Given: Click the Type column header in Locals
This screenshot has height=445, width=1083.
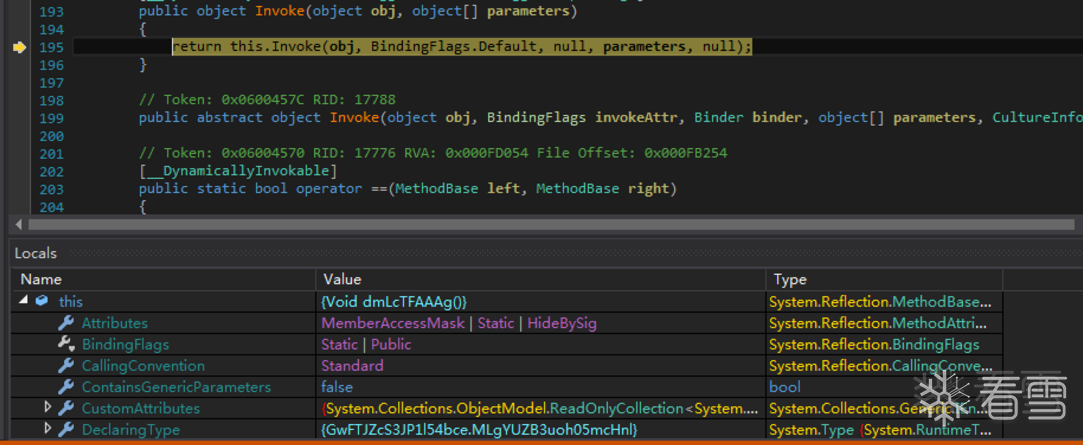Looking at the screenshot, I should pyautogui.click(x=885, y=279).
